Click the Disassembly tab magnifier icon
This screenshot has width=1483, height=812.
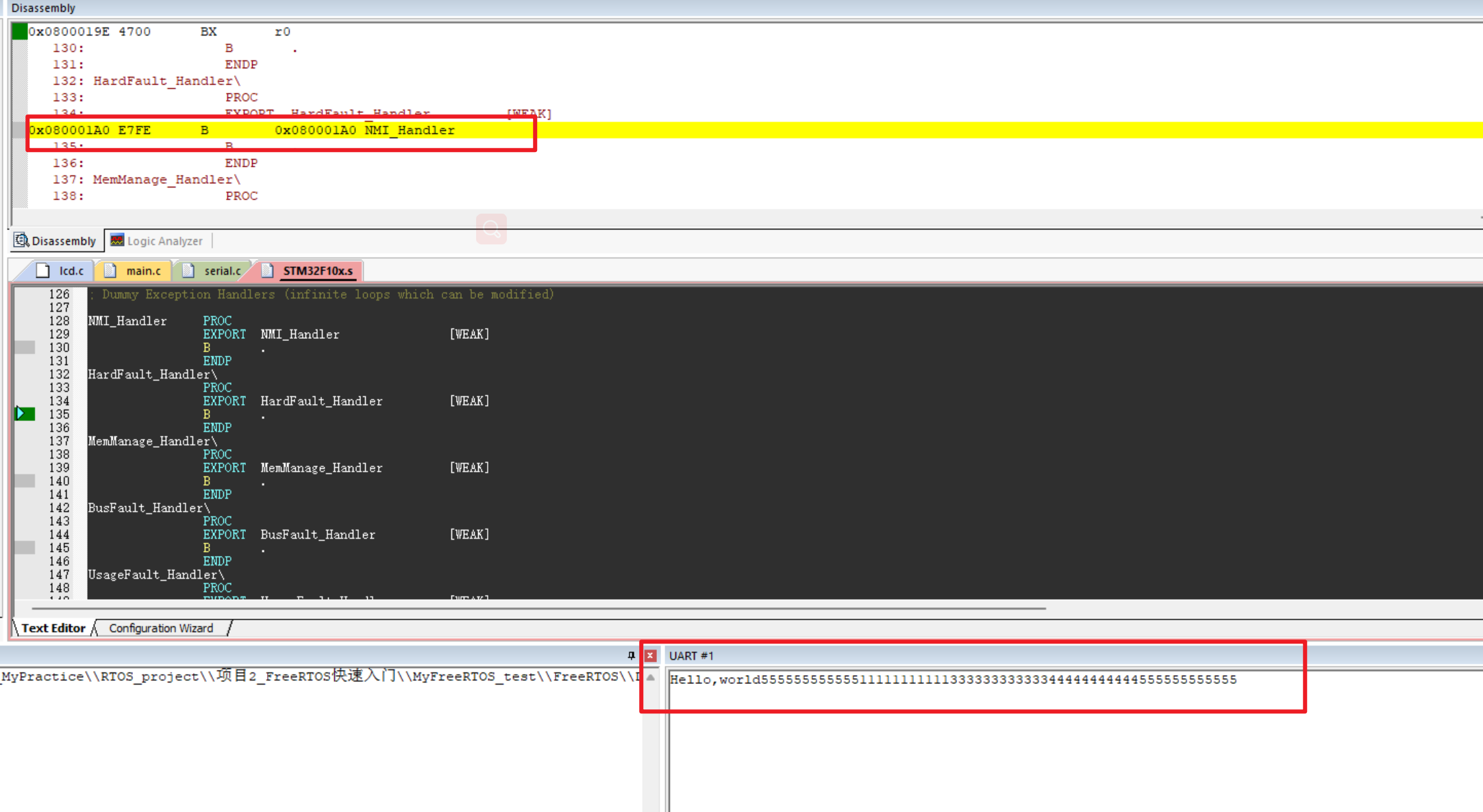tap(21, 240)
